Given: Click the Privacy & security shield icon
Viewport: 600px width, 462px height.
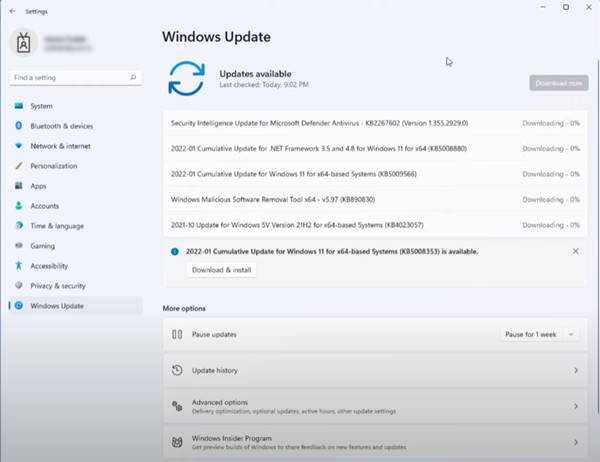Looking at the screenshot, I should tap(18, 286).
